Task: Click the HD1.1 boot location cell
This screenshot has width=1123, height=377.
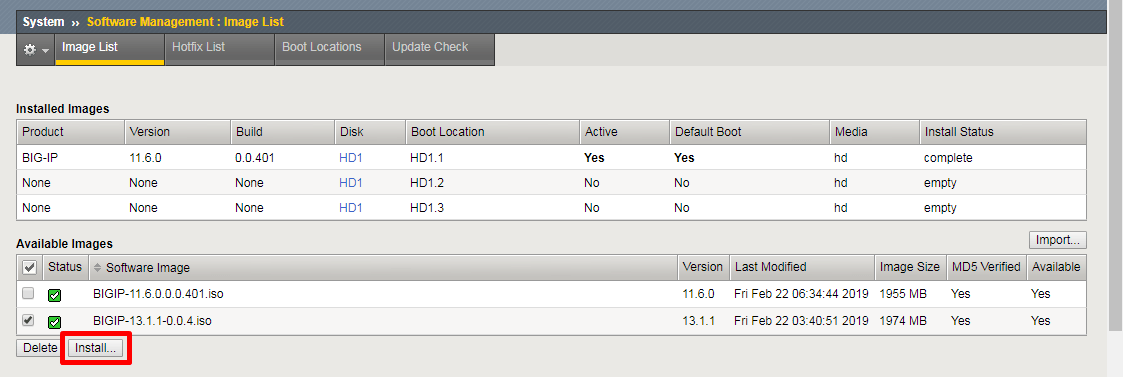Action: point(427,158)
